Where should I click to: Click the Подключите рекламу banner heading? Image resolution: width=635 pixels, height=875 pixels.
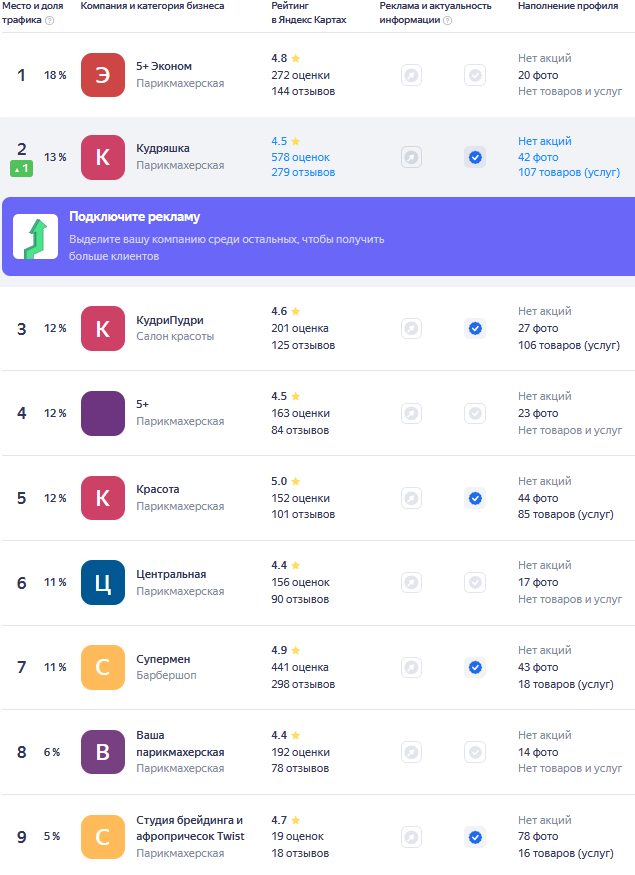[x=134, y=217]
